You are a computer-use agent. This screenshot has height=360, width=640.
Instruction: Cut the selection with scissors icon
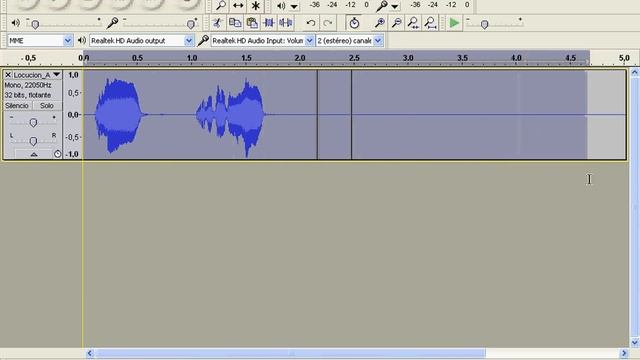point(218,23)
